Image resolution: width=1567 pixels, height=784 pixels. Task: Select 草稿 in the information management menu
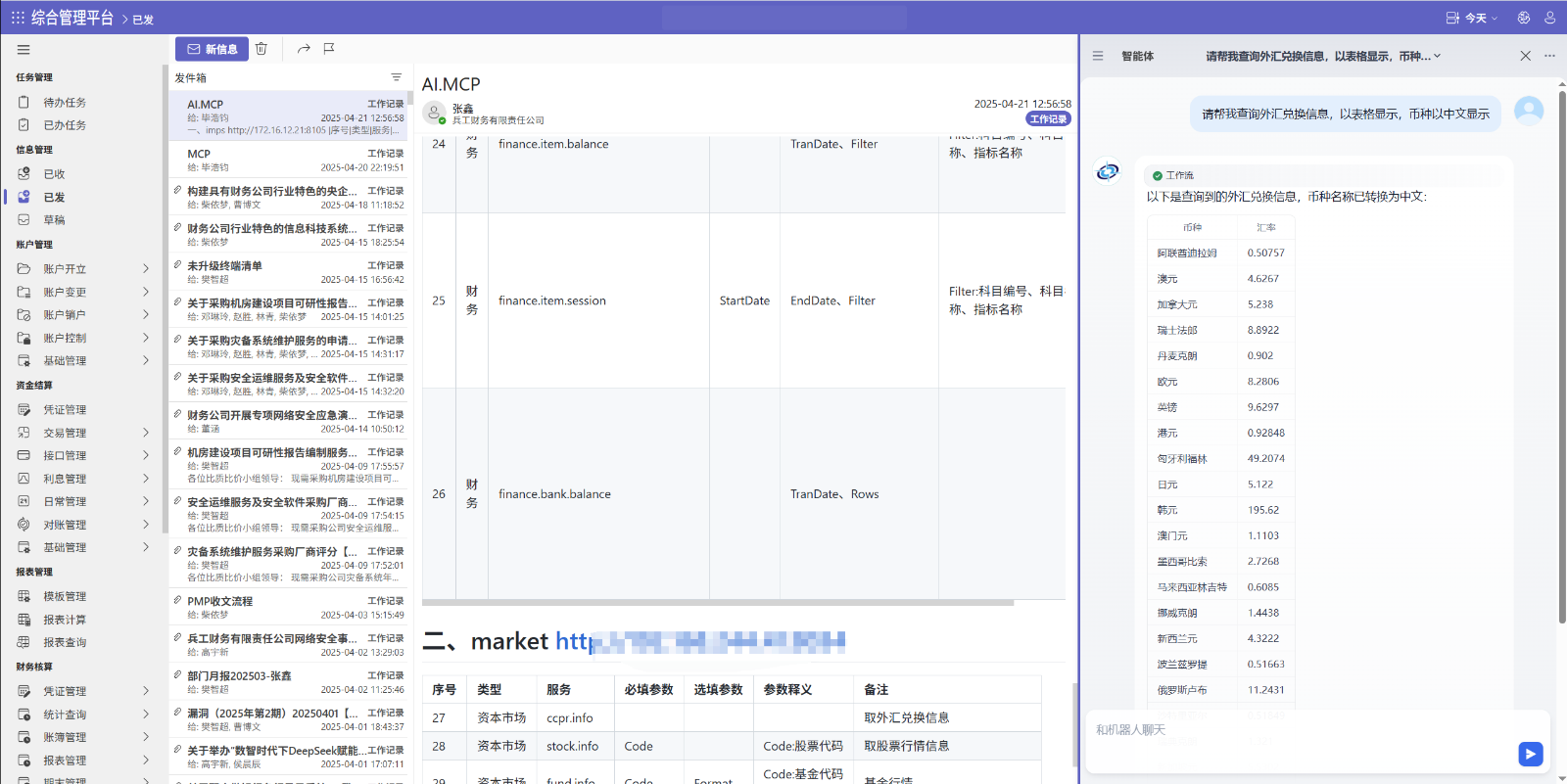tap(54, 220)
